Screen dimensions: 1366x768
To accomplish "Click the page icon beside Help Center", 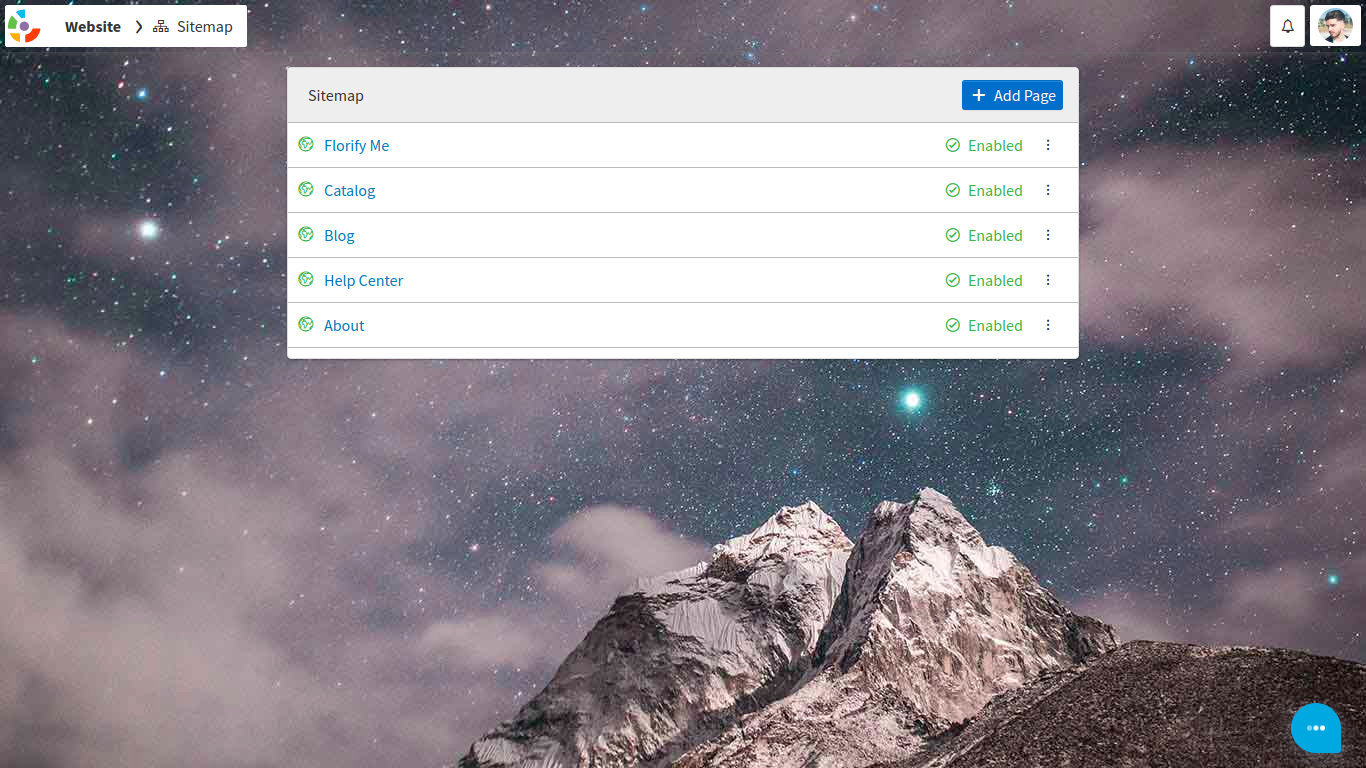I will [306, 279].
